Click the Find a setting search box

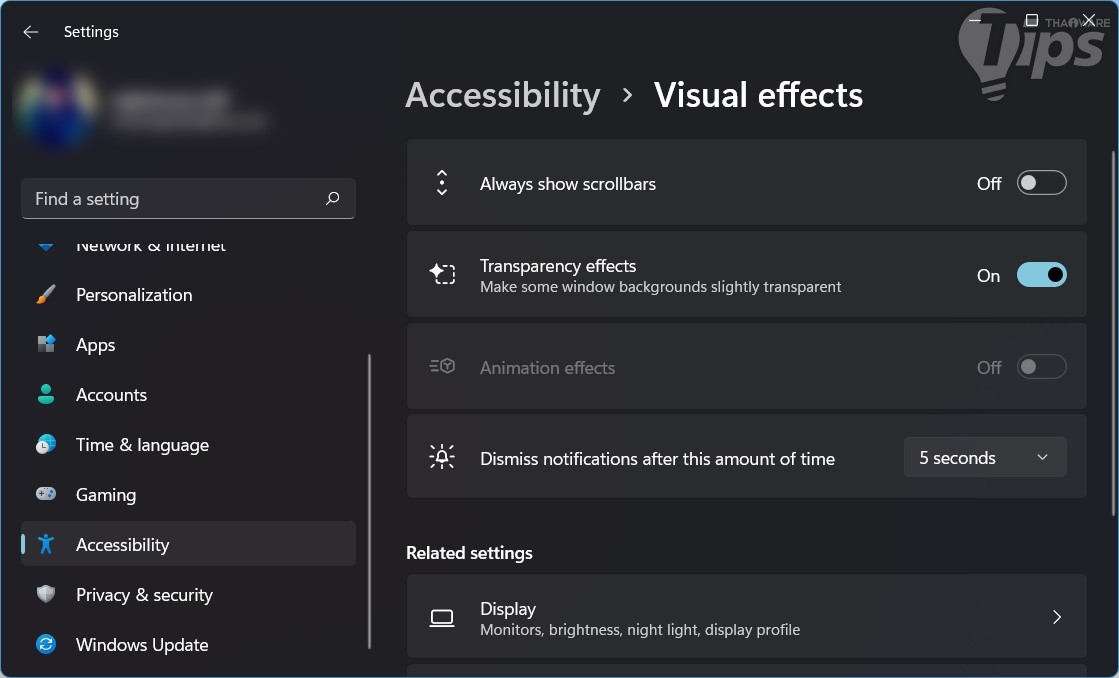(175, 199)
